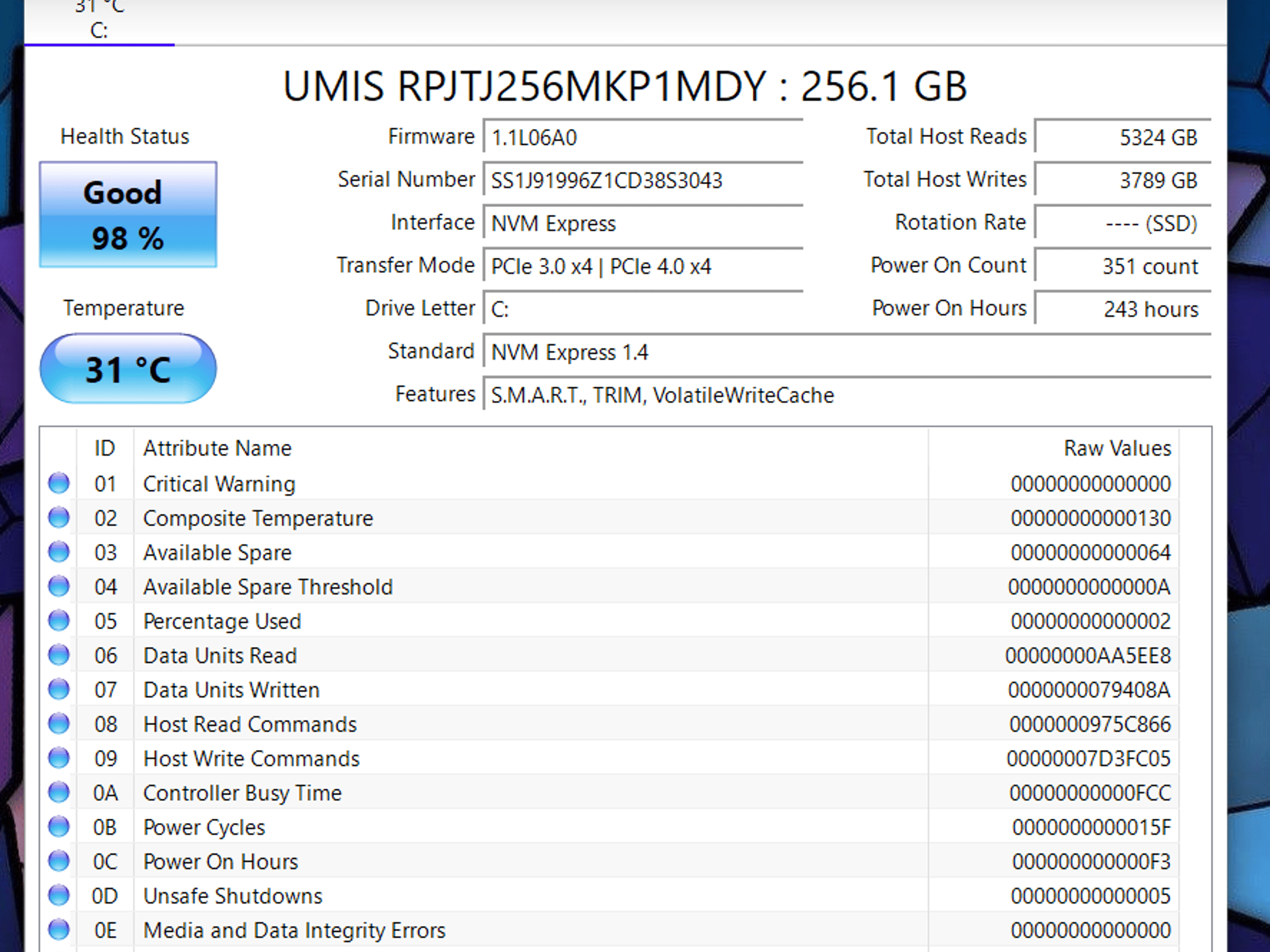
Task: Click the status dot for Unsafe Shutdowns
Action: pyautogui.click(x=59, y=895)
